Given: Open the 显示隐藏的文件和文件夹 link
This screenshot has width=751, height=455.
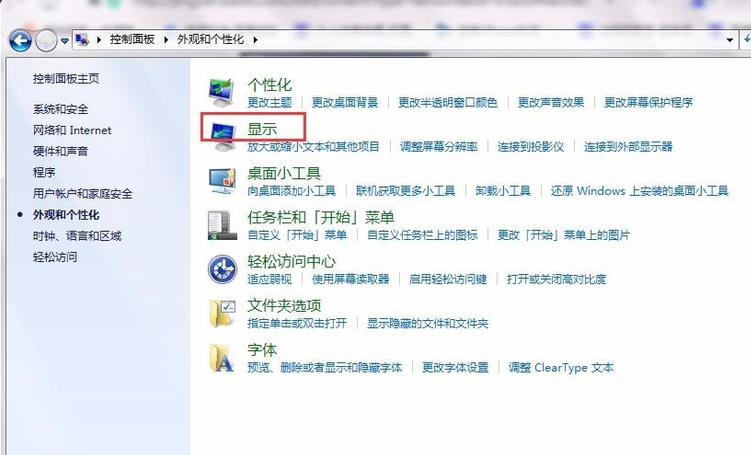Looking at the screenshot, I should pyautogui.click(x=427, y=323).
